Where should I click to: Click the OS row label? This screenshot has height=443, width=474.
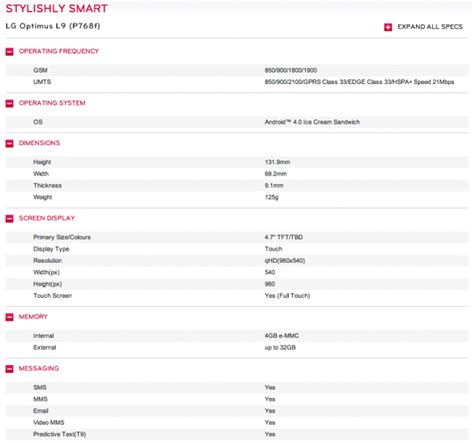pyautogui.click(x=38, y=122)
